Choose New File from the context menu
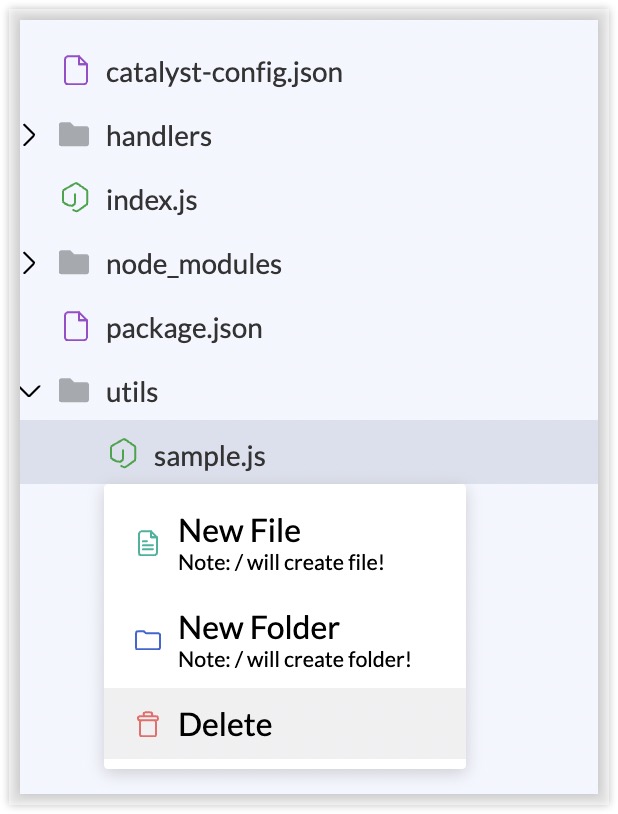This screenshot has width=618, height=814. coord(285,544)
